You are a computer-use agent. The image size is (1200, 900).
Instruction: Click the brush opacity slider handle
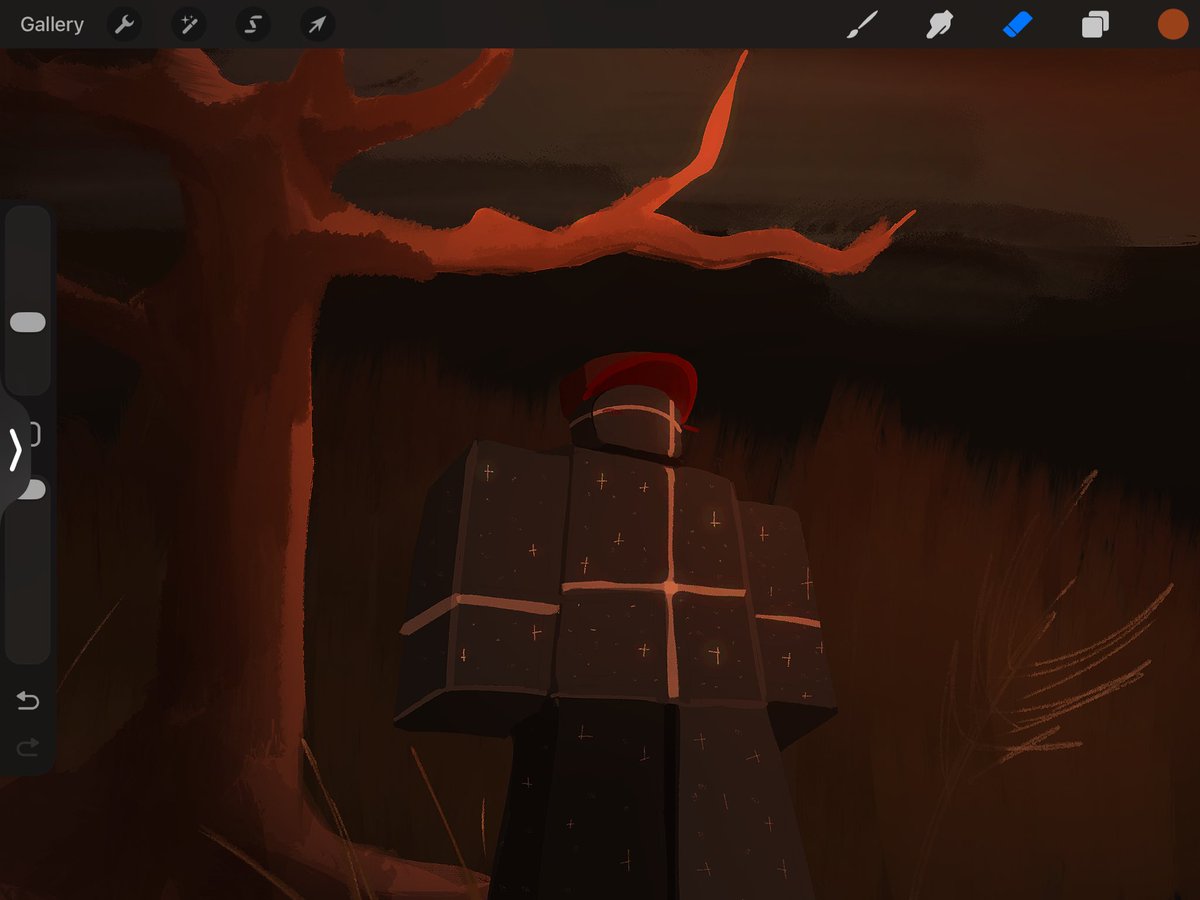pos(35,489)
